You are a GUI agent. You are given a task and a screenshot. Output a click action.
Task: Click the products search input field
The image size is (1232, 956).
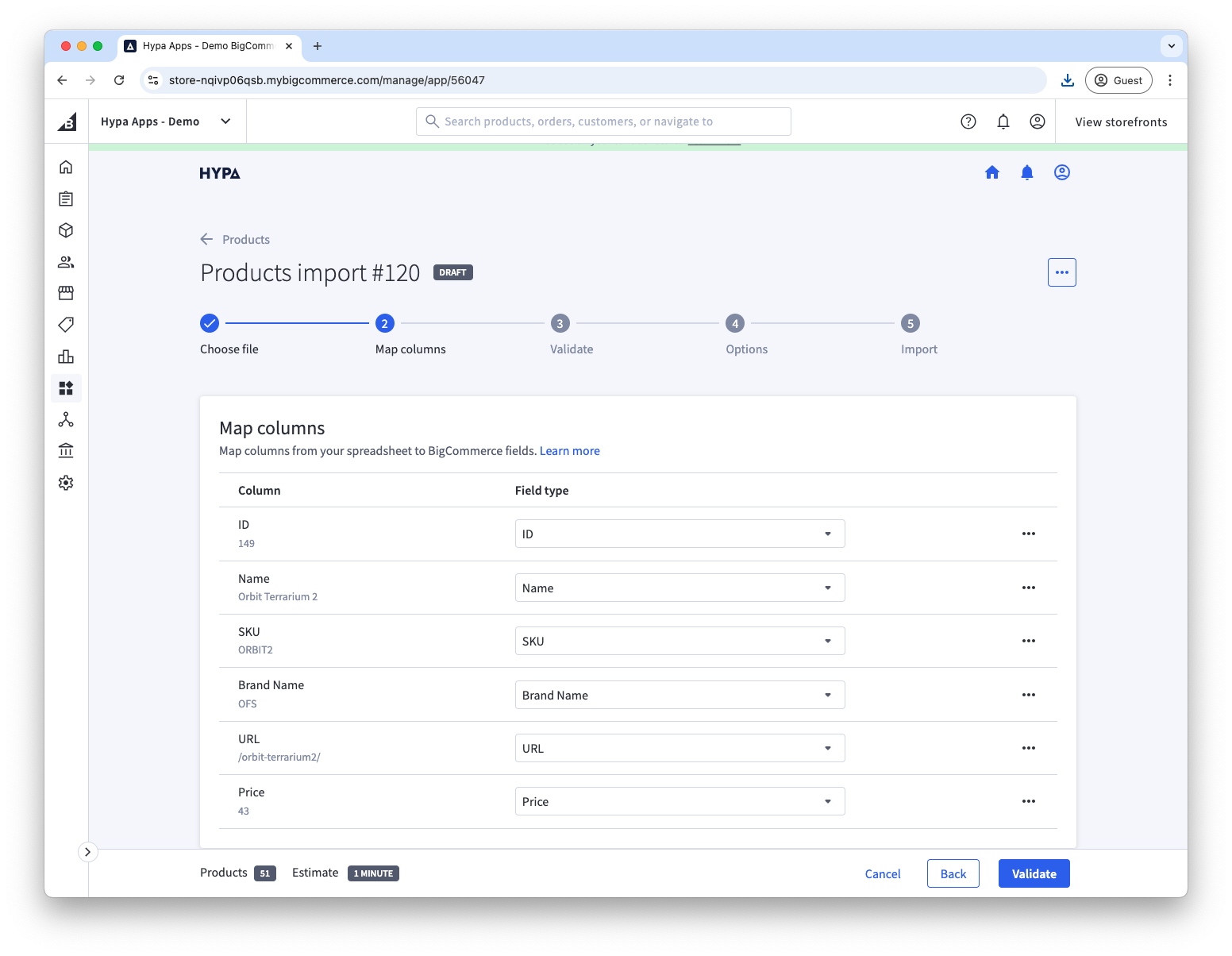tap(603, 121)
